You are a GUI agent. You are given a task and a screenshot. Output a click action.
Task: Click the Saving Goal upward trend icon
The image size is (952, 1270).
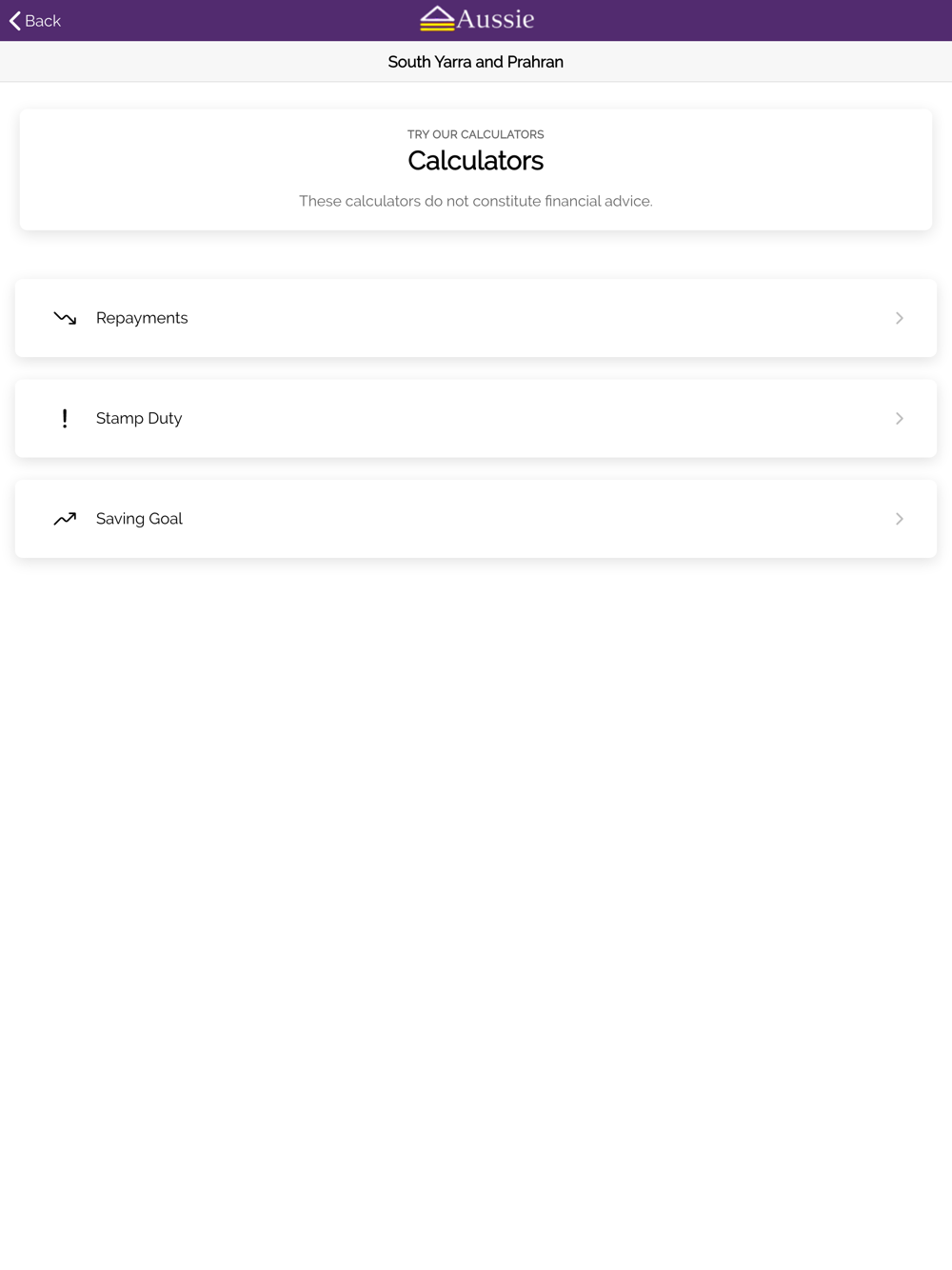65,519
